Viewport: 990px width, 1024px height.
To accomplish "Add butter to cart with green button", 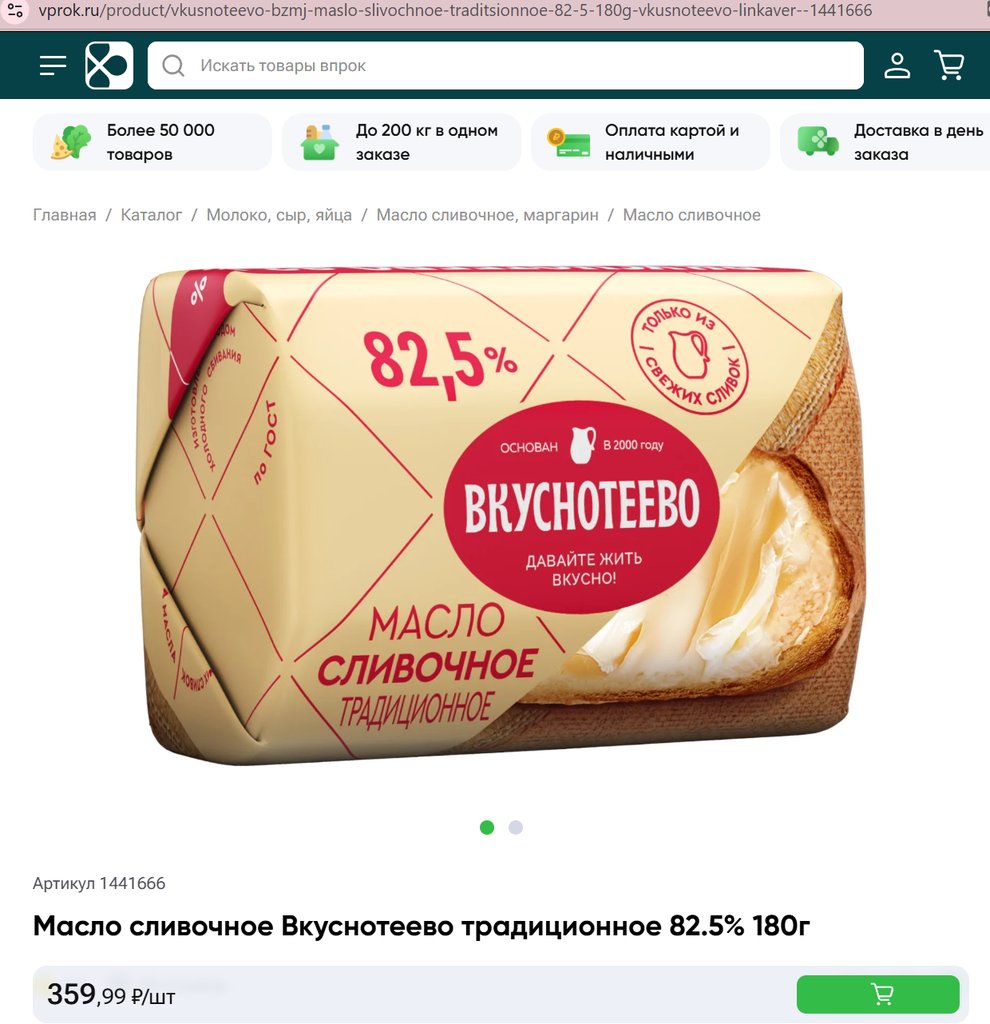I will point(878,994).
